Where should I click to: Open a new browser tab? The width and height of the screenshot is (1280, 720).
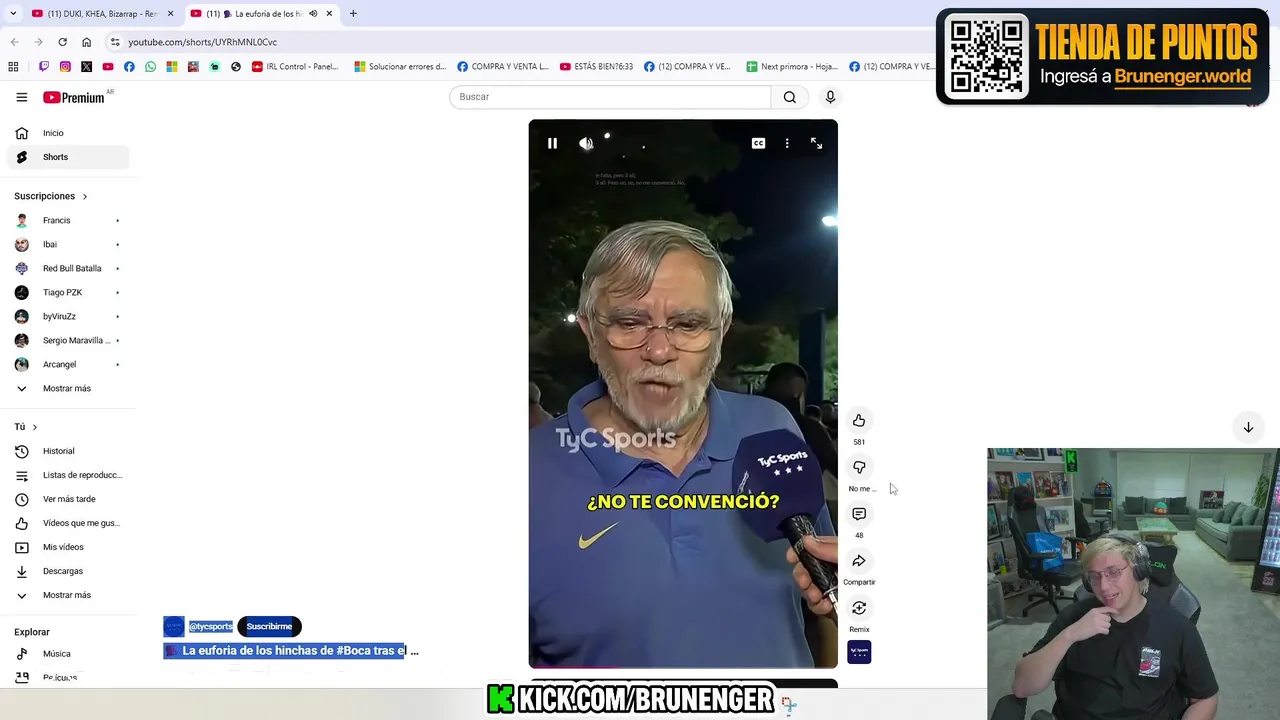pyautogui.click(x=353, y=13)
